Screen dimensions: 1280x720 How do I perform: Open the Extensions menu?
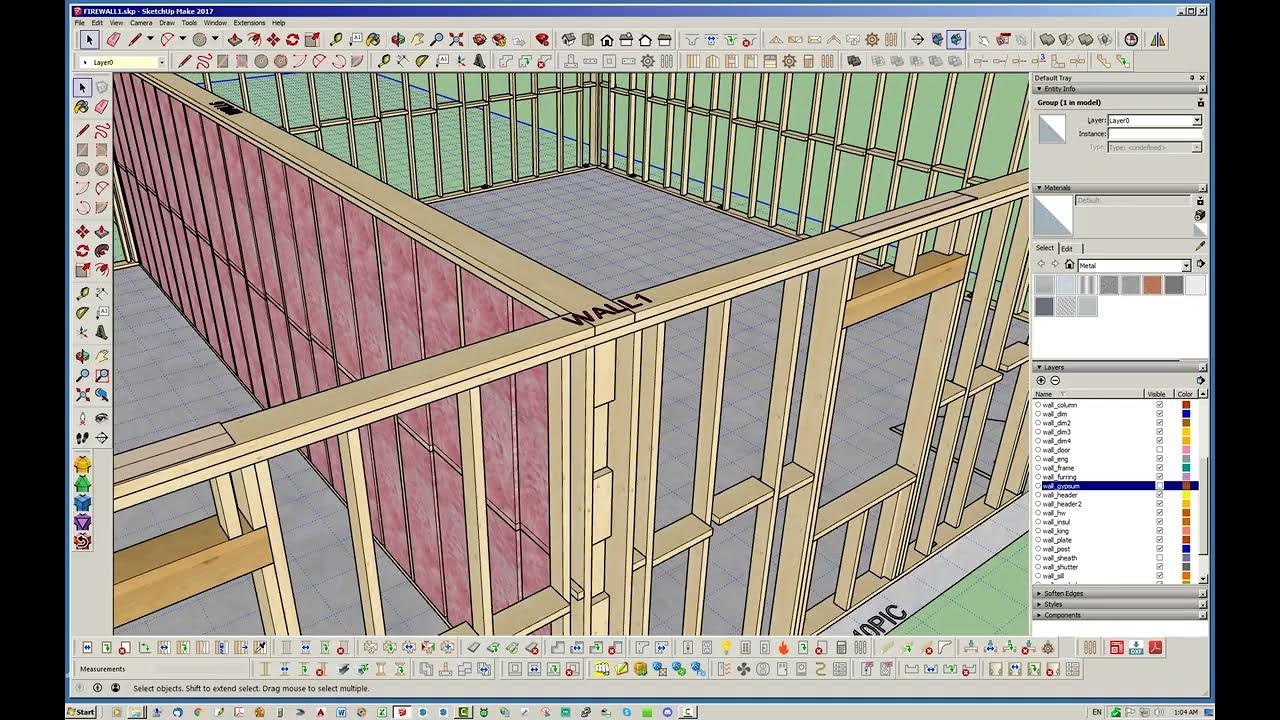[x=249, y=22]
